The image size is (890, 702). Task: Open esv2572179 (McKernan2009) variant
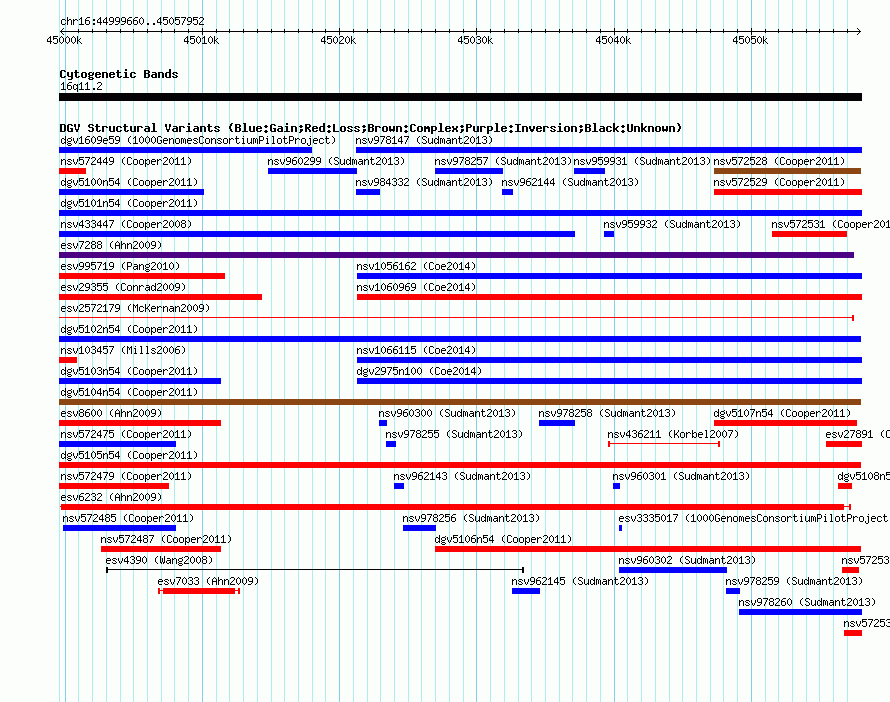coord(135,308)
